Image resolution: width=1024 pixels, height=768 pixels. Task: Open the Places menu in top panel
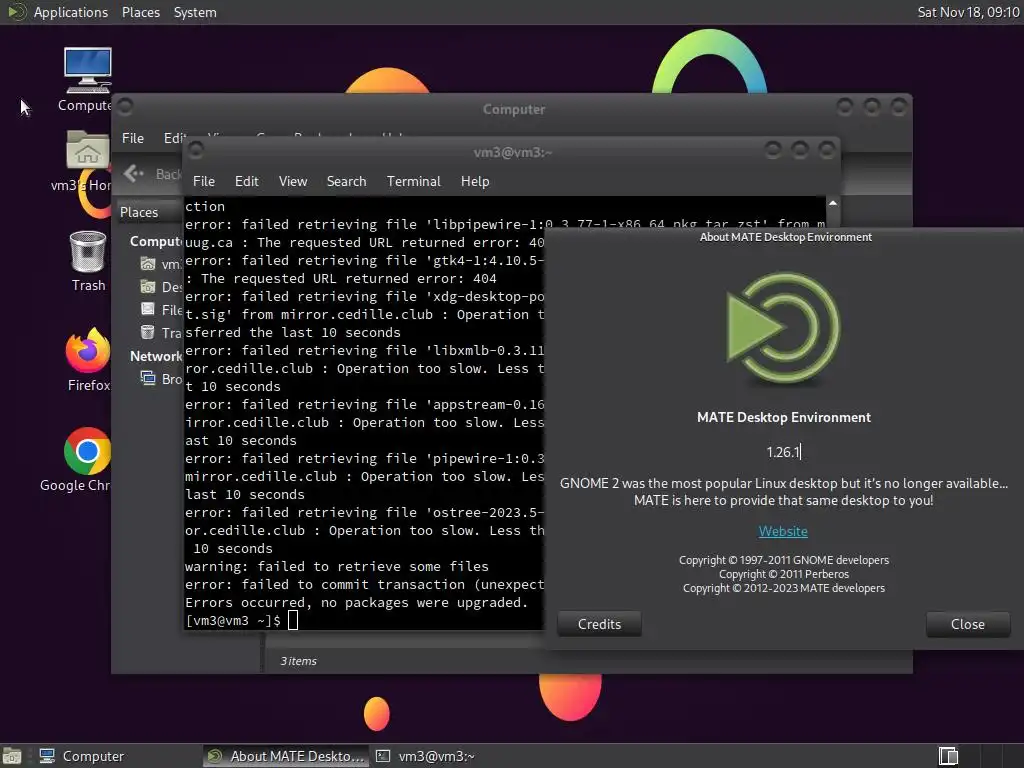pos(141,12)
